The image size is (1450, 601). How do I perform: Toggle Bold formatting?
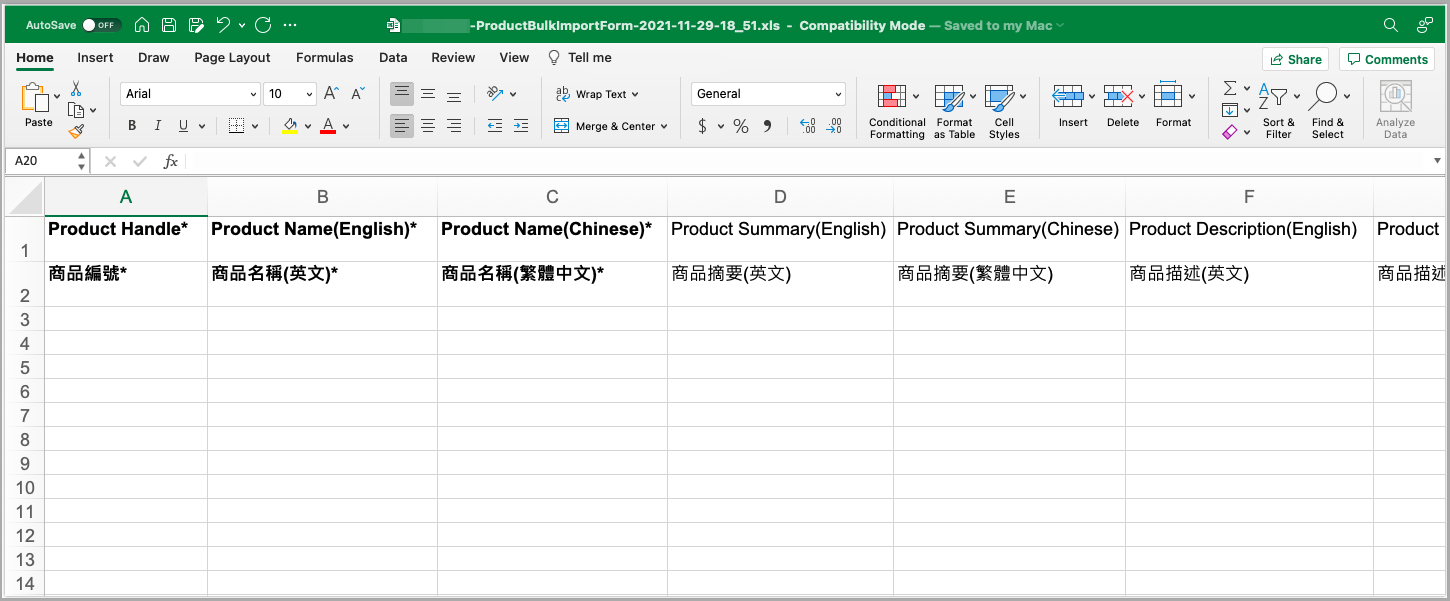pos(132,126)
